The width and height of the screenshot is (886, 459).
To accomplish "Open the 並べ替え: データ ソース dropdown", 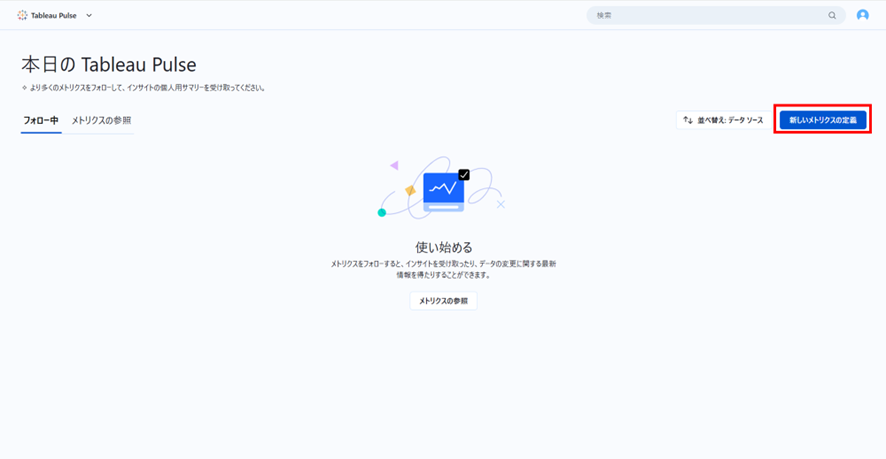I will pyautogui.click(x=723, y=120).
